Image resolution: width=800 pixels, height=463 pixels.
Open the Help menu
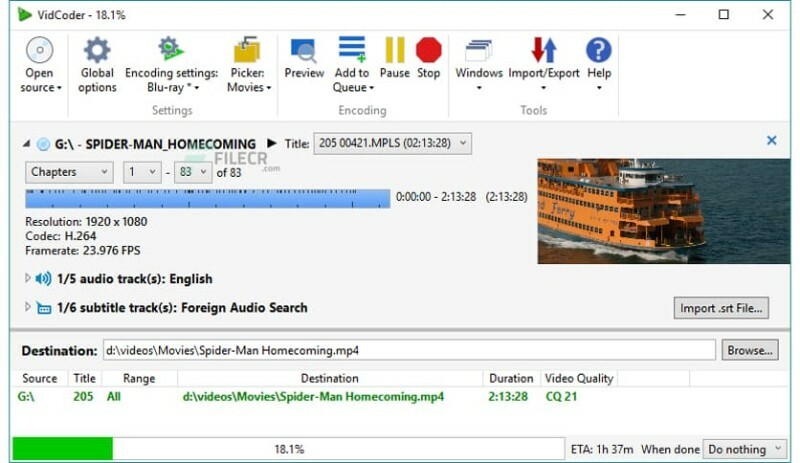[x=598, y=52]
